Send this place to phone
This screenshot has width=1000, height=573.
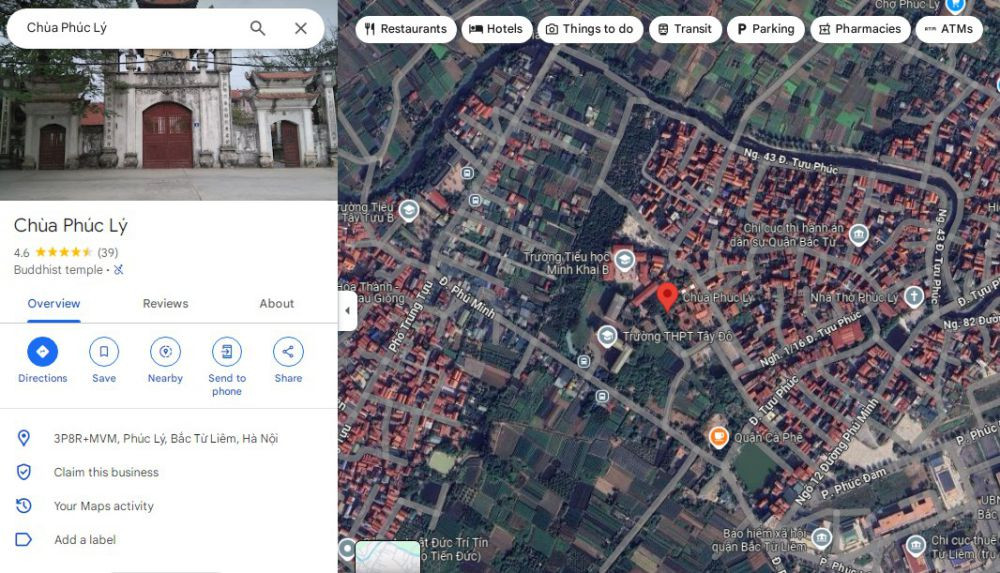[227, 352]
